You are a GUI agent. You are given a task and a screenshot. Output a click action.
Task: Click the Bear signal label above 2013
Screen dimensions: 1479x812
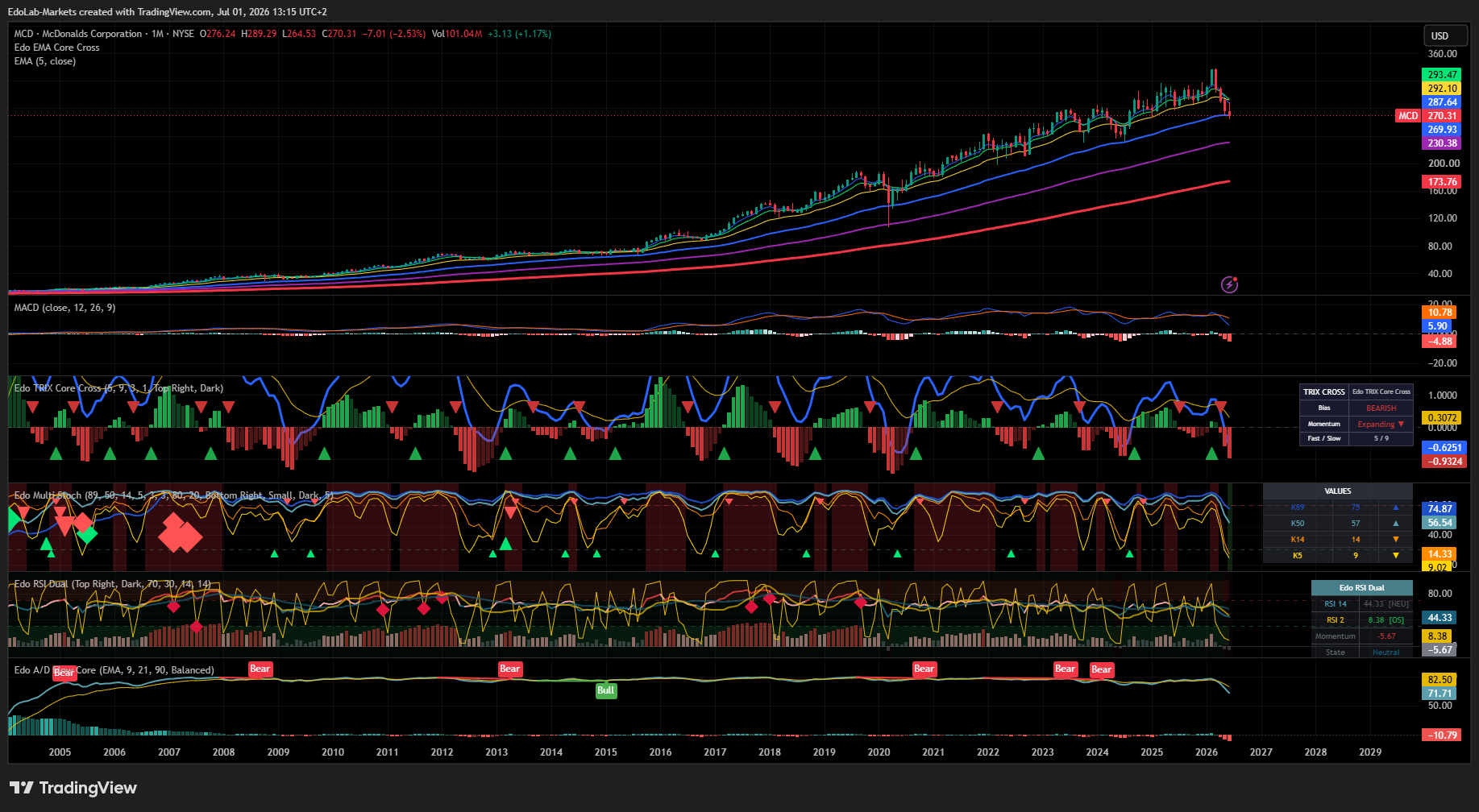click(x=510, y=669)
